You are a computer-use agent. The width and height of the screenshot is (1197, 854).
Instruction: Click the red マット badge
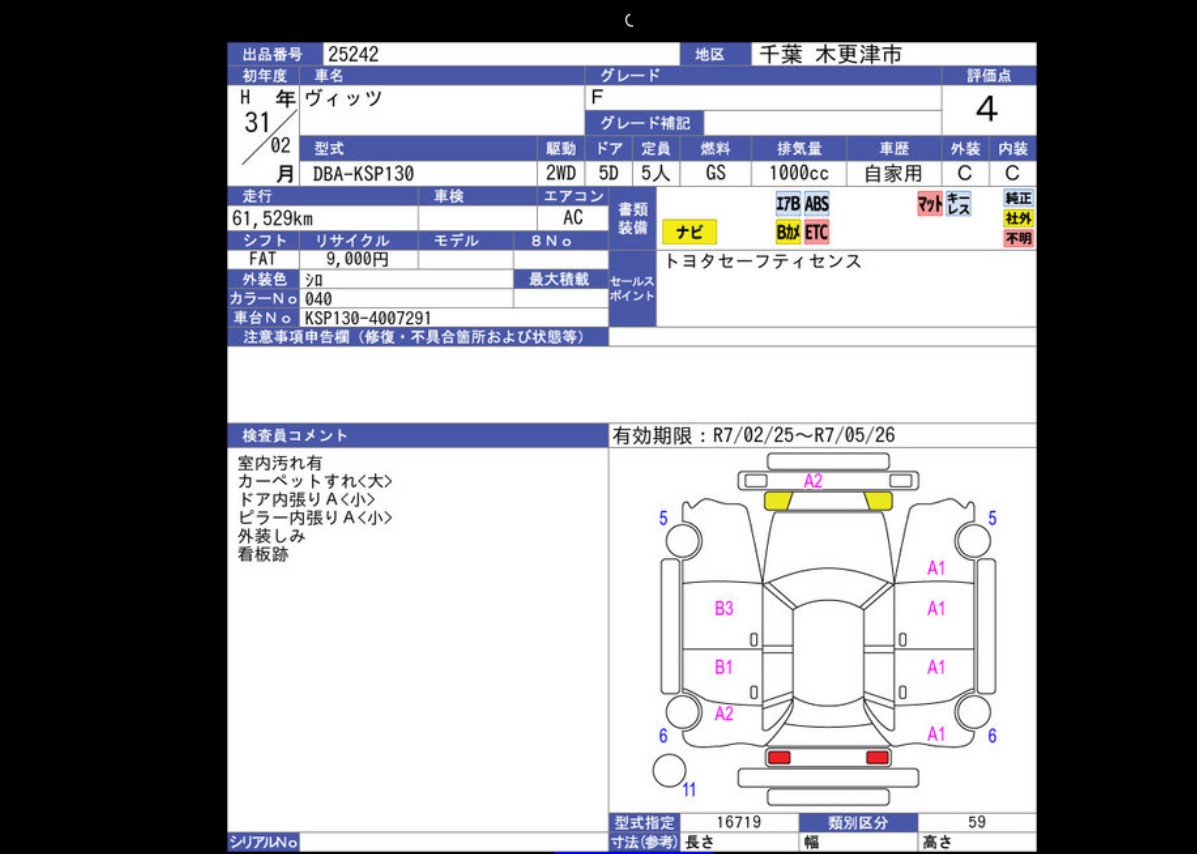[x=930, y=204]
